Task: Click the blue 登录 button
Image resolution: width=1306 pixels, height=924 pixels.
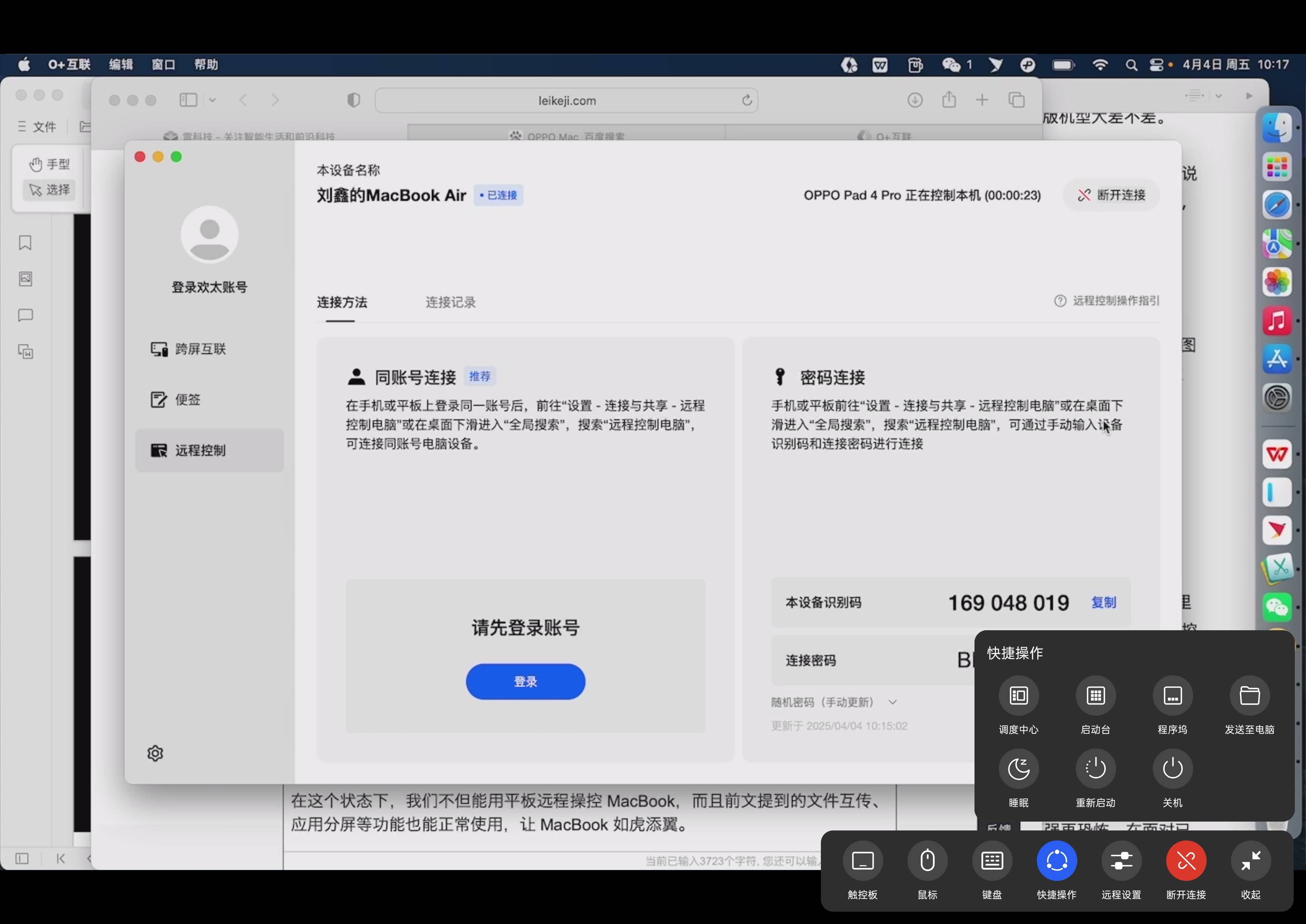Action: [x=525, y=681]
